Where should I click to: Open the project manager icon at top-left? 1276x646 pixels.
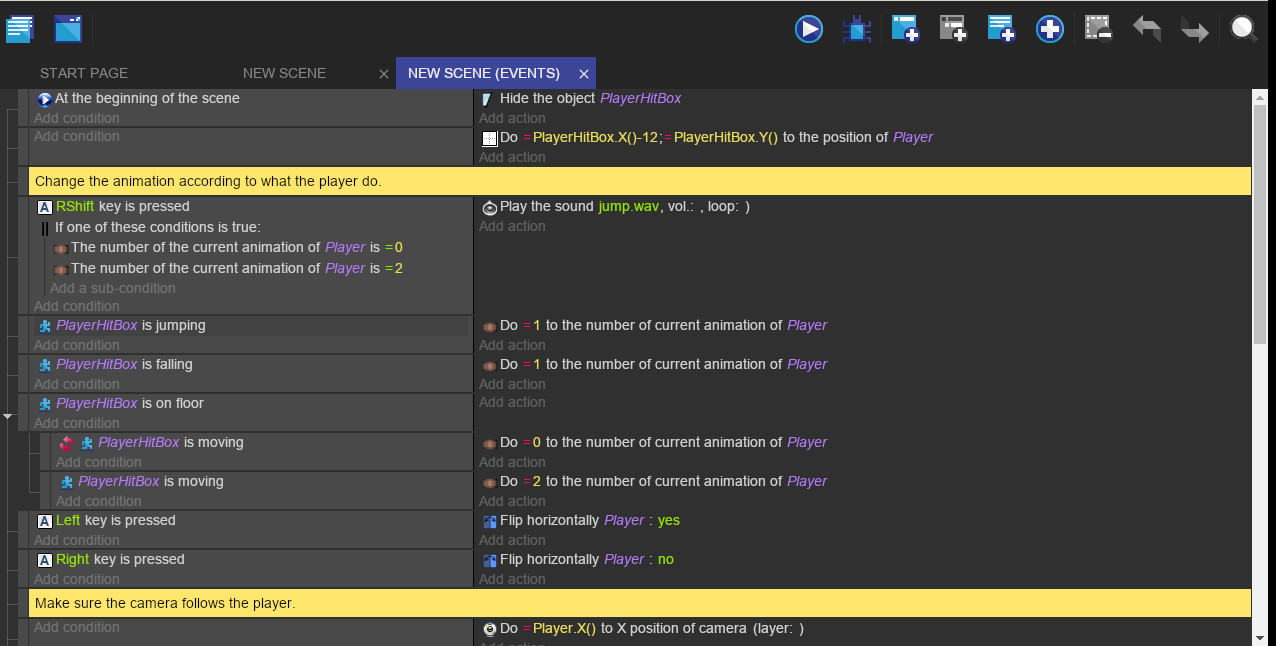tap(20, 29)
